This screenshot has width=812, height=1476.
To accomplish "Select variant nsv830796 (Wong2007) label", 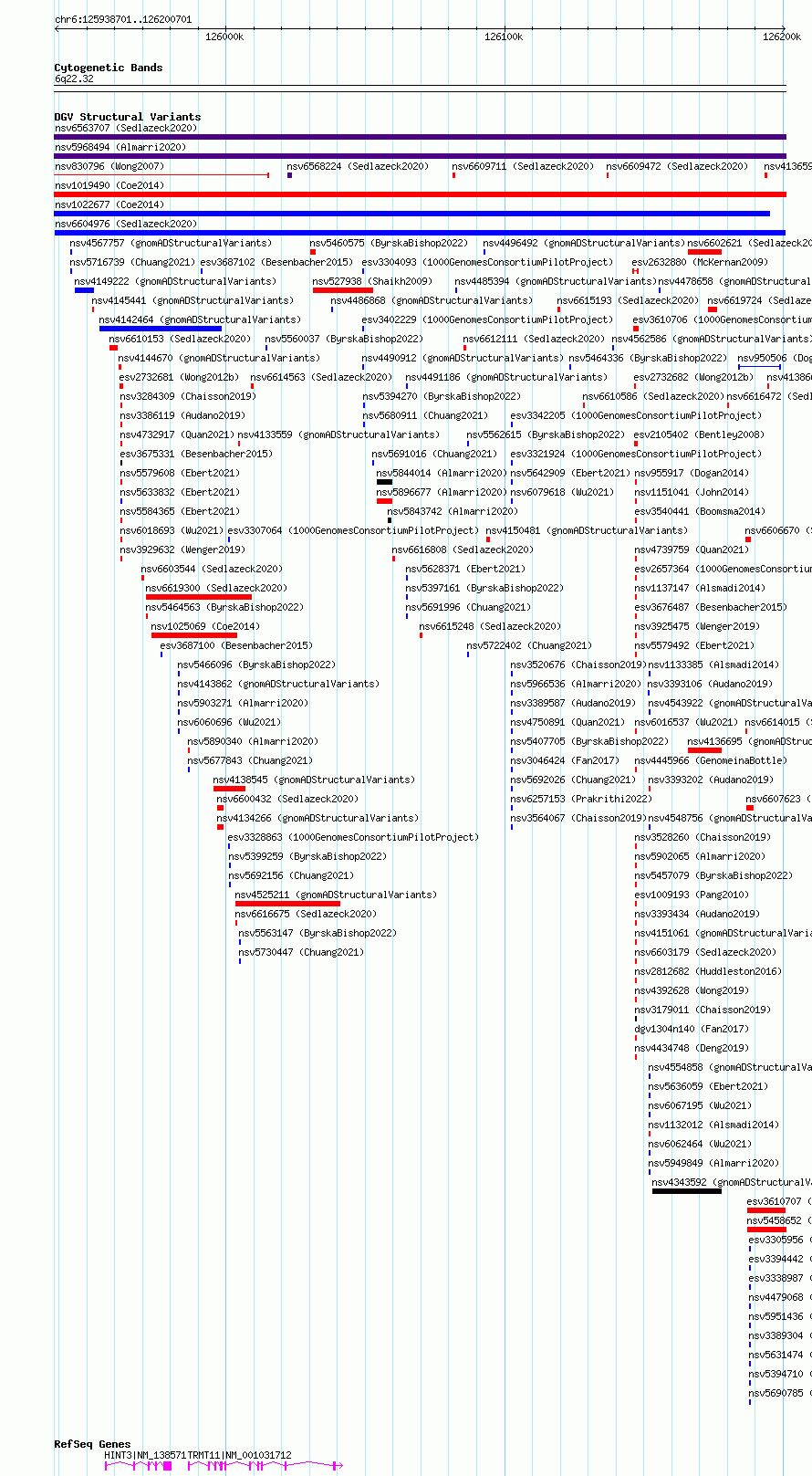I will click(x=109, y=166).
